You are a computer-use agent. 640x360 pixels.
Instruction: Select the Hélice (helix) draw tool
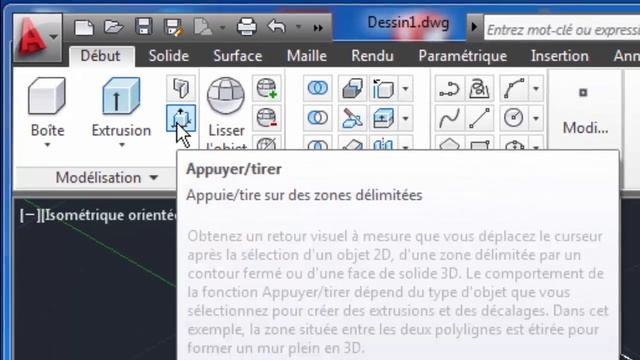click(x=480, y=88)
